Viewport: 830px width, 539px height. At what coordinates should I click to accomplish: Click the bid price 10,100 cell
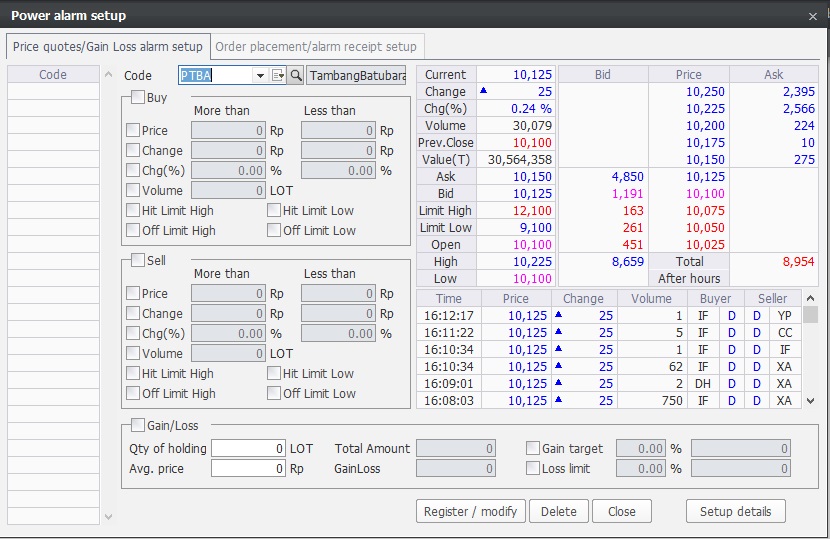pos(689,194)
